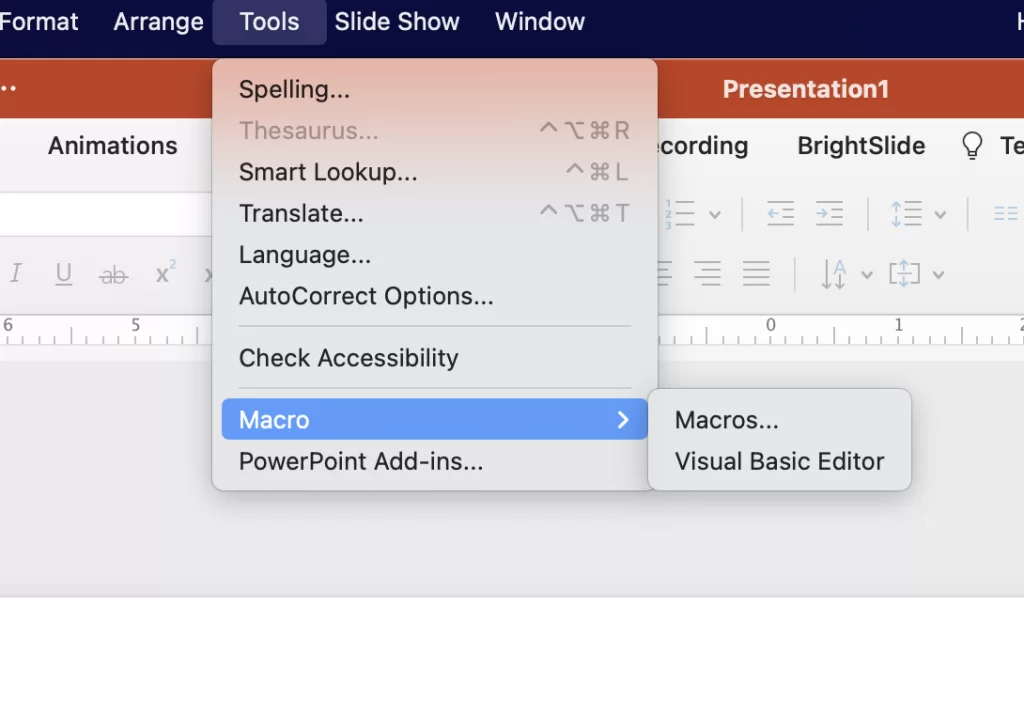Open the Visual Basic Editor
The image size is (1024, 714).
(780, 461)
